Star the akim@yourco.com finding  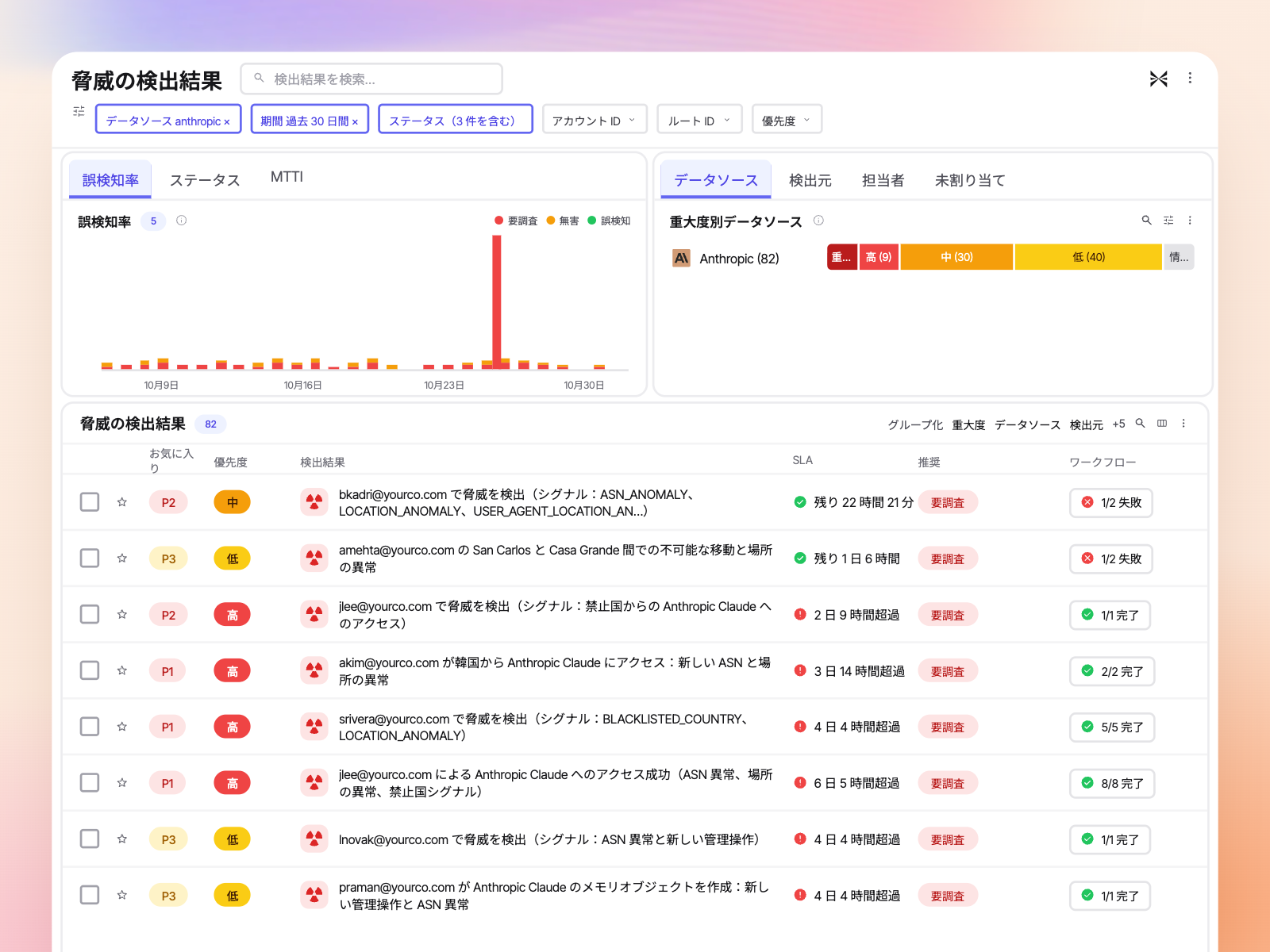[x=122, y=670]
